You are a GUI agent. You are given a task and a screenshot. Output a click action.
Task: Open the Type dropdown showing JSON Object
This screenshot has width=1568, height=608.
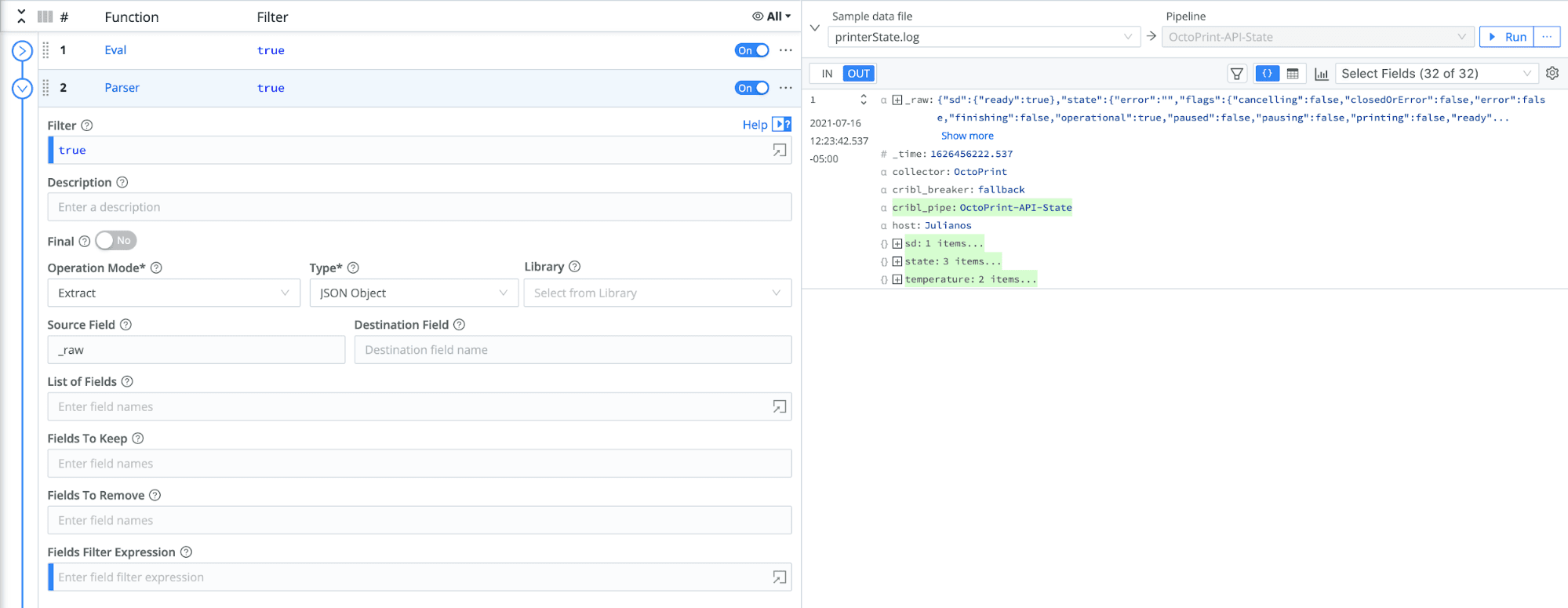413,293
